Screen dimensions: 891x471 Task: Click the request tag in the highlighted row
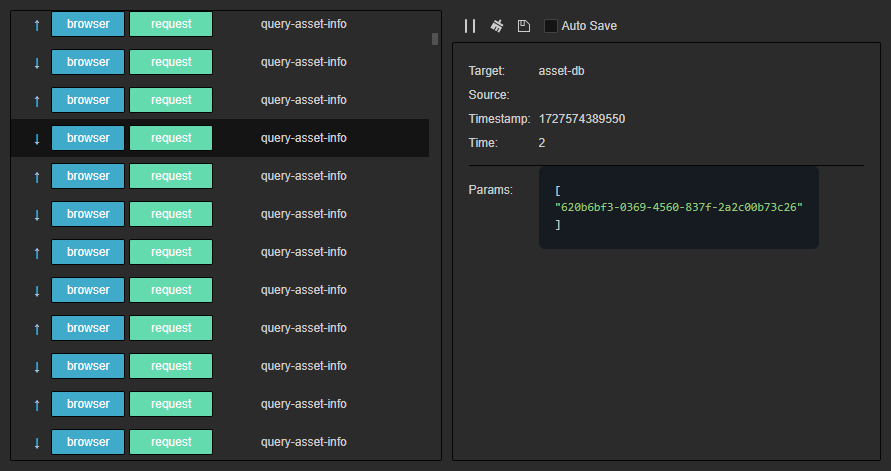click(171, 138)
